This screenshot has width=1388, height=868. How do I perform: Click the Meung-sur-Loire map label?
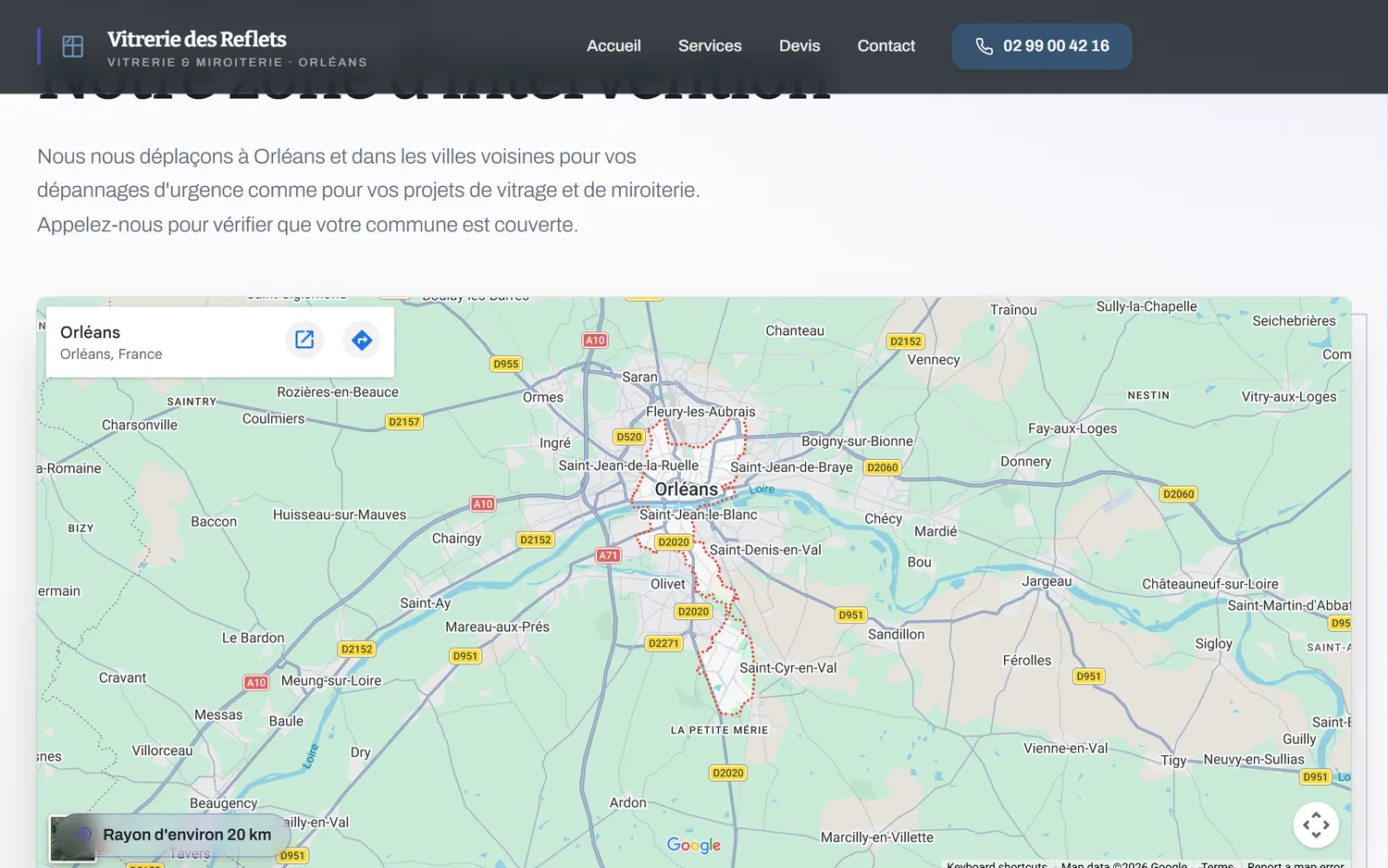click(x=331, y=680)
